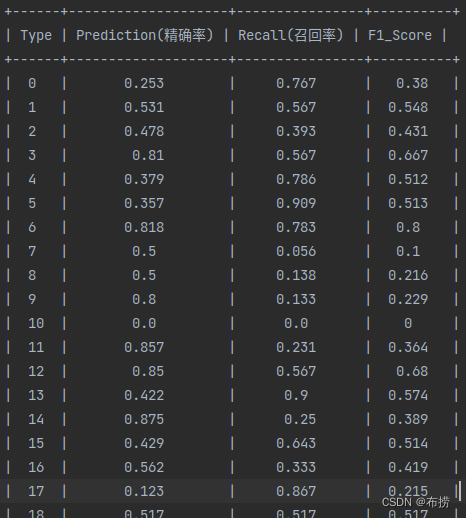Select recall value 0.786

click(x=296, y=179)
